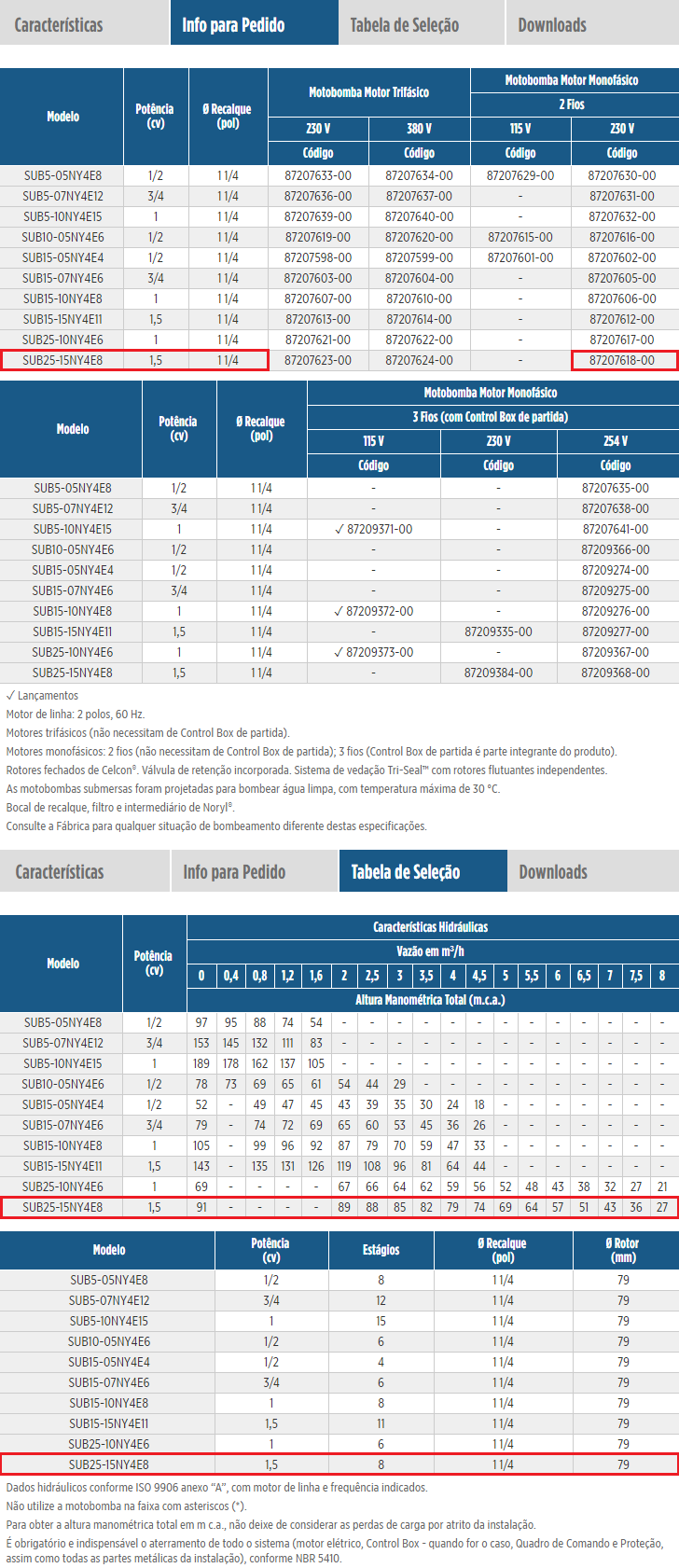The image size is (679, 1568).
Task: Select launch code 87209371-00 with checkmark
Action: [x=373, y=529]
